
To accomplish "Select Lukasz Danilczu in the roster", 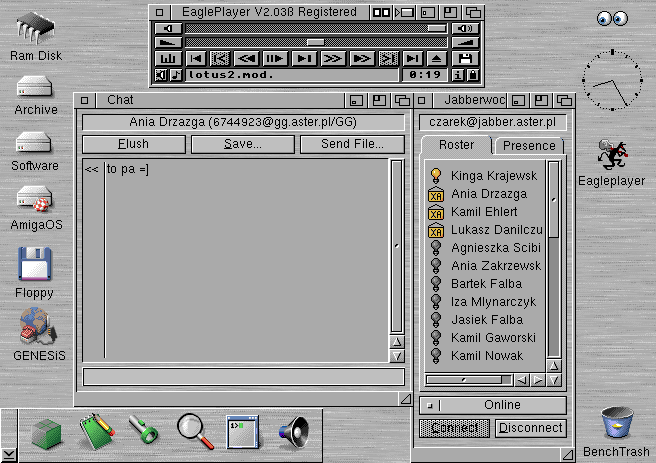I will click(x=485, y=230).
